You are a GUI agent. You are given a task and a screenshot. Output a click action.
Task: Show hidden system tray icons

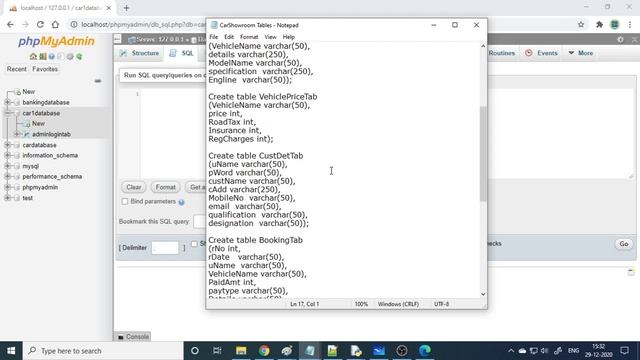[x=511, y=351]
